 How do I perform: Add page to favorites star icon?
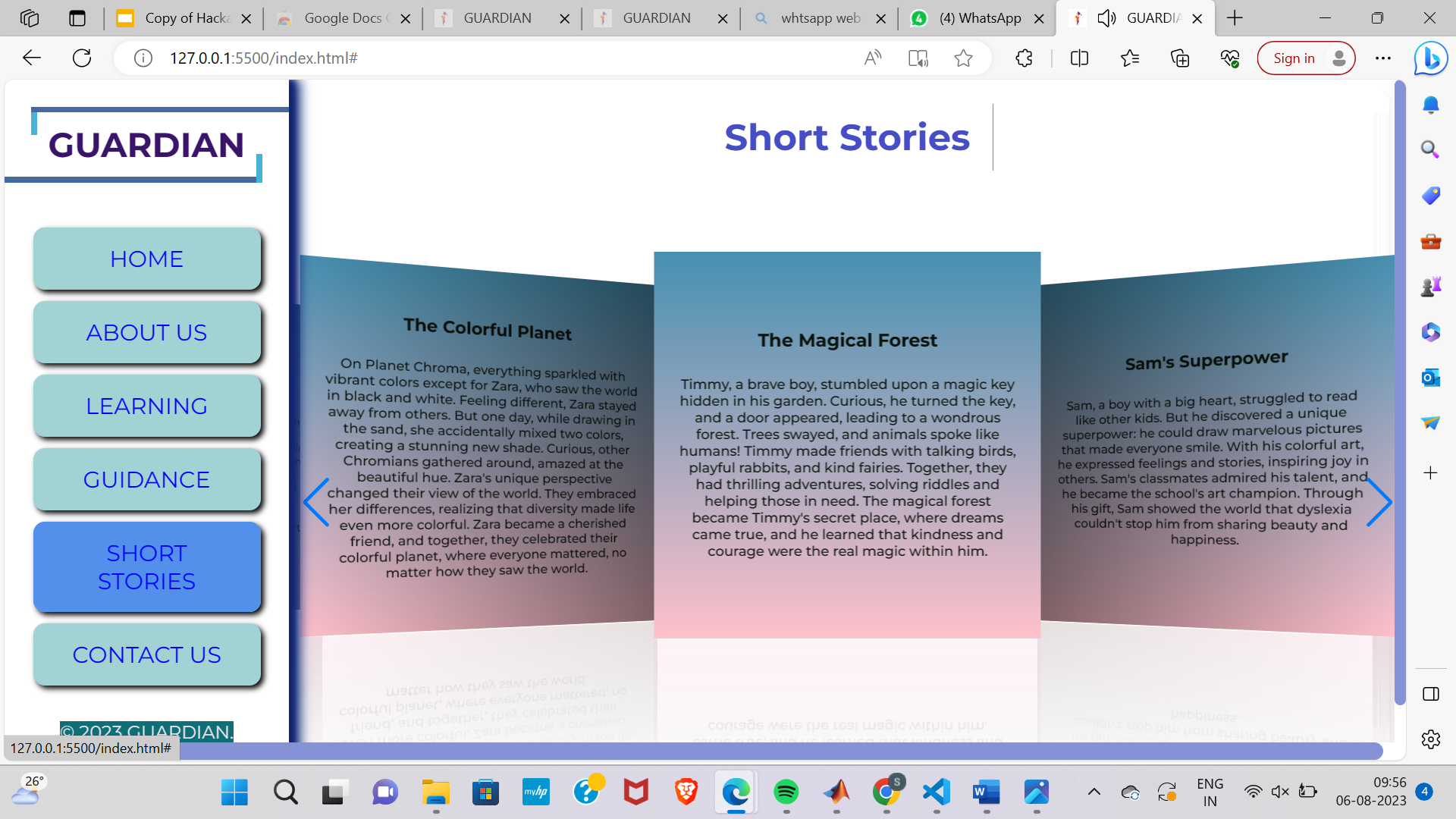[x=963, y=58]
